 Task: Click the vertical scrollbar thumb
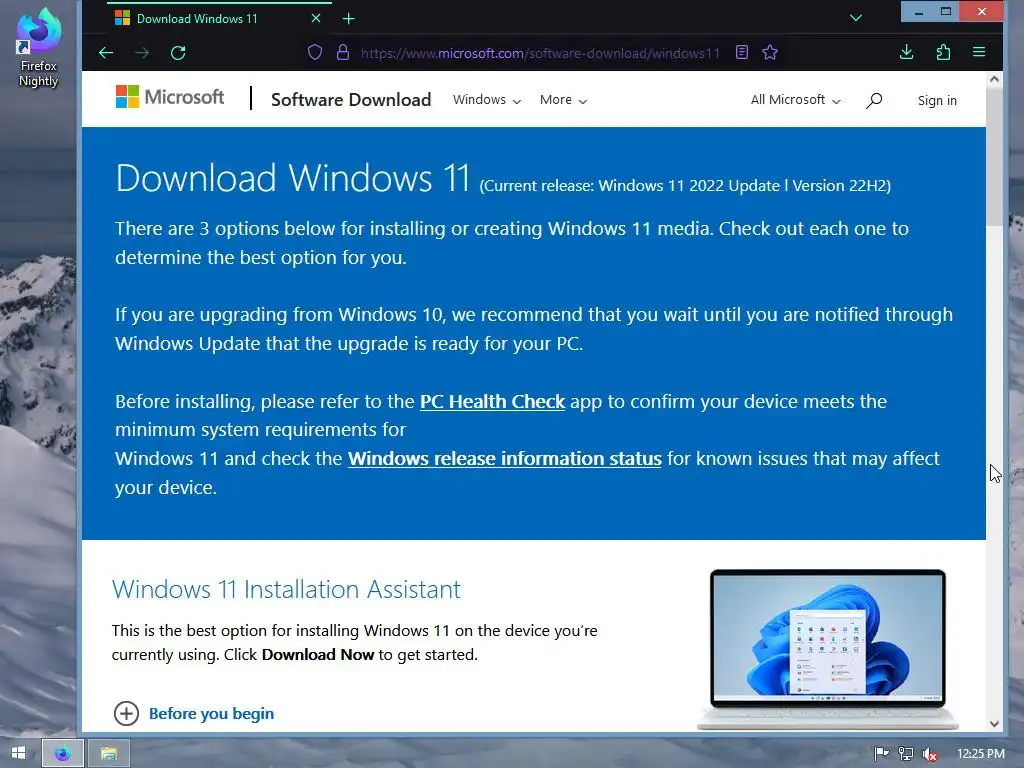(x=994, y=157)
